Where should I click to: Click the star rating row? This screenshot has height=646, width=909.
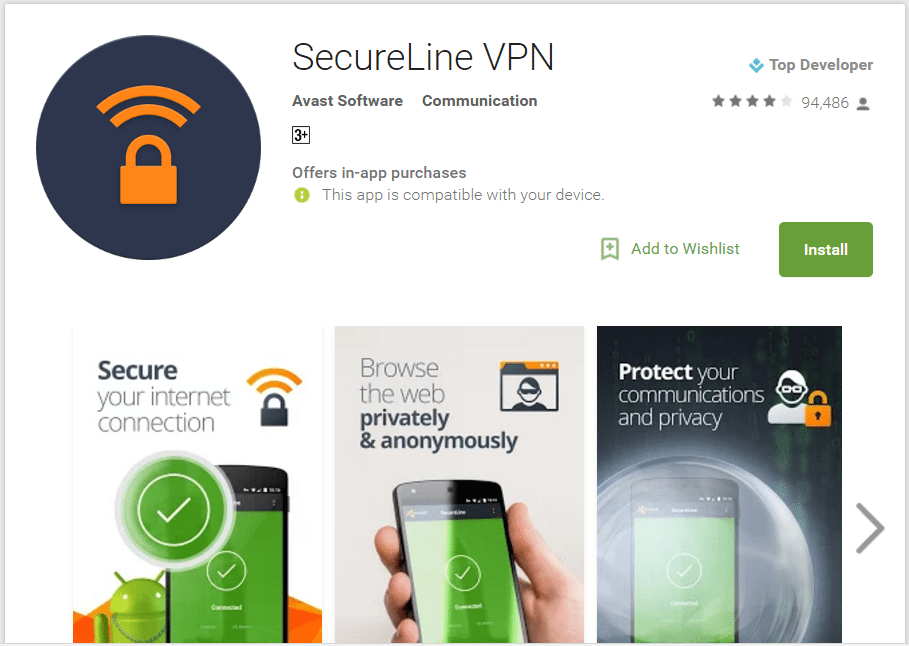tap(752, 102)
